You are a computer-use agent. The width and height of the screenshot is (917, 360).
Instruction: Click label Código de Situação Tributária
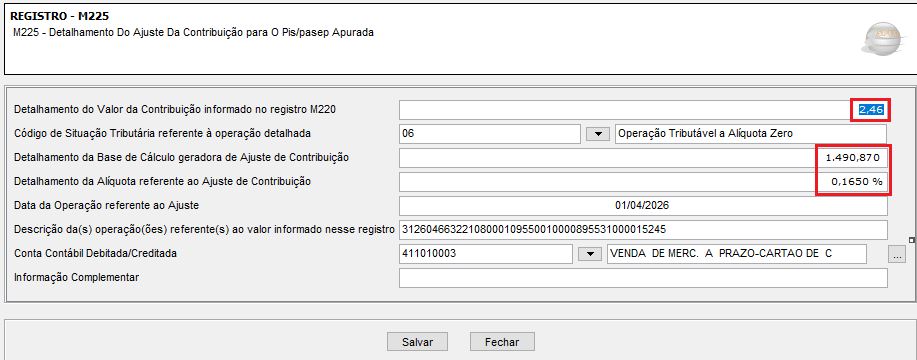(x=162, y=133)
